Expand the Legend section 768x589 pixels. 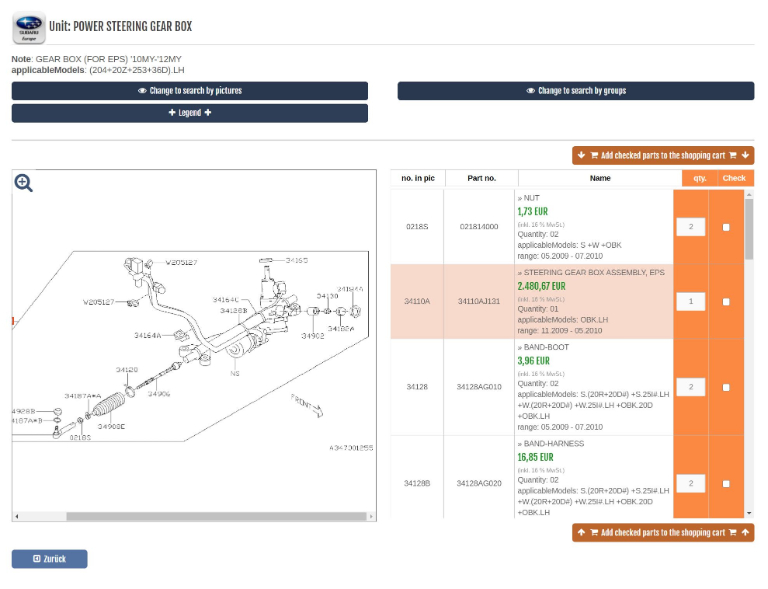[189, 113]
